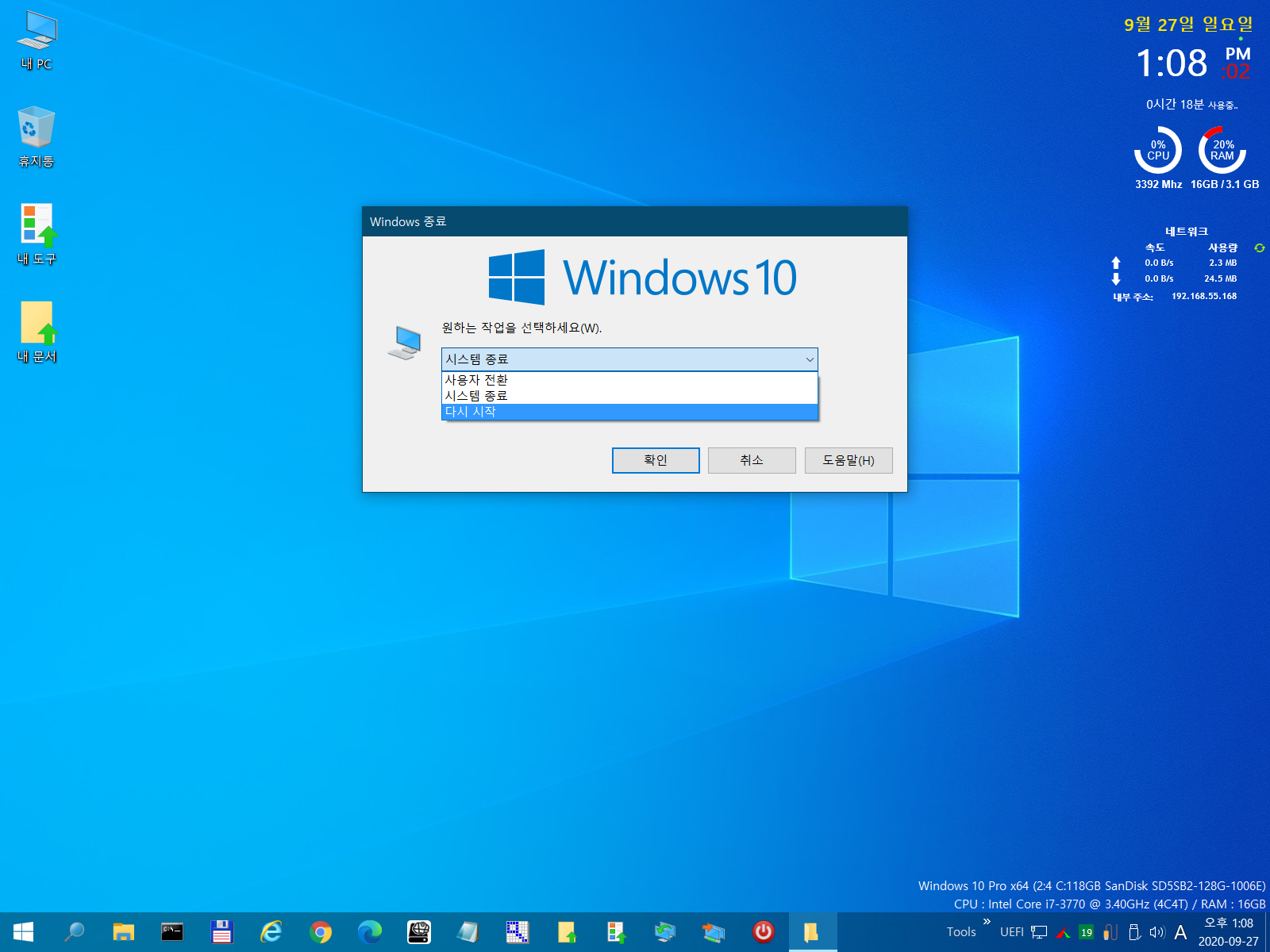Open File Explorer from the taskbar
Viewport: 1270px width, 952px height.
click(123, 932)
